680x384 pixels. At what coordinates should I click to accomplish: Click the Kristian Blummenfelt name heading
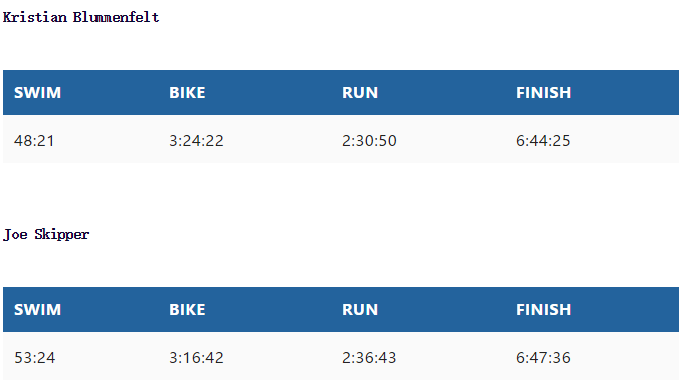[81, 17]
